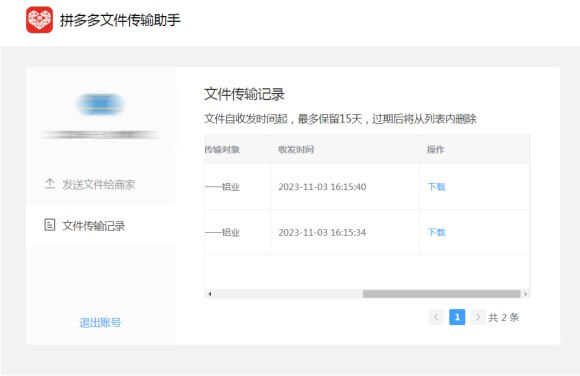580x376 pixels.
Task: Click the horizontal scrollbar's right arrow
Action: 526,294
